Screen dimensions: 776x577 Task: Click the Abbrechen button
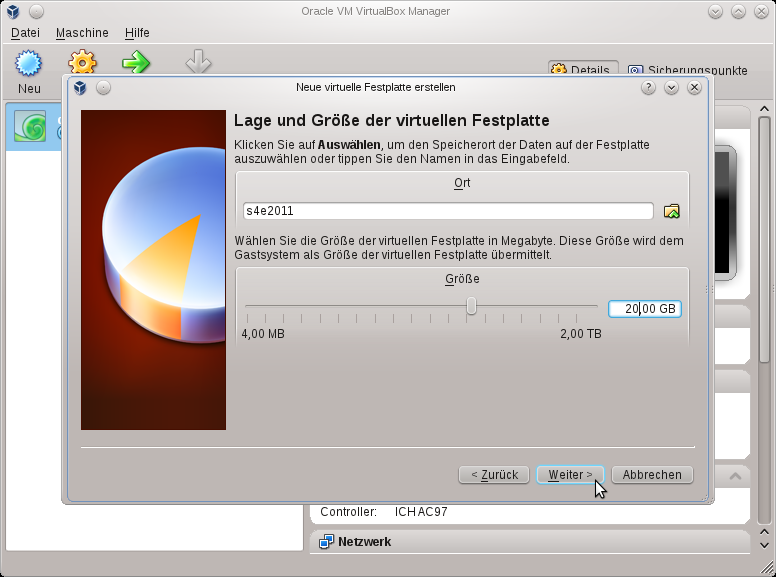(x=652, y=475)
